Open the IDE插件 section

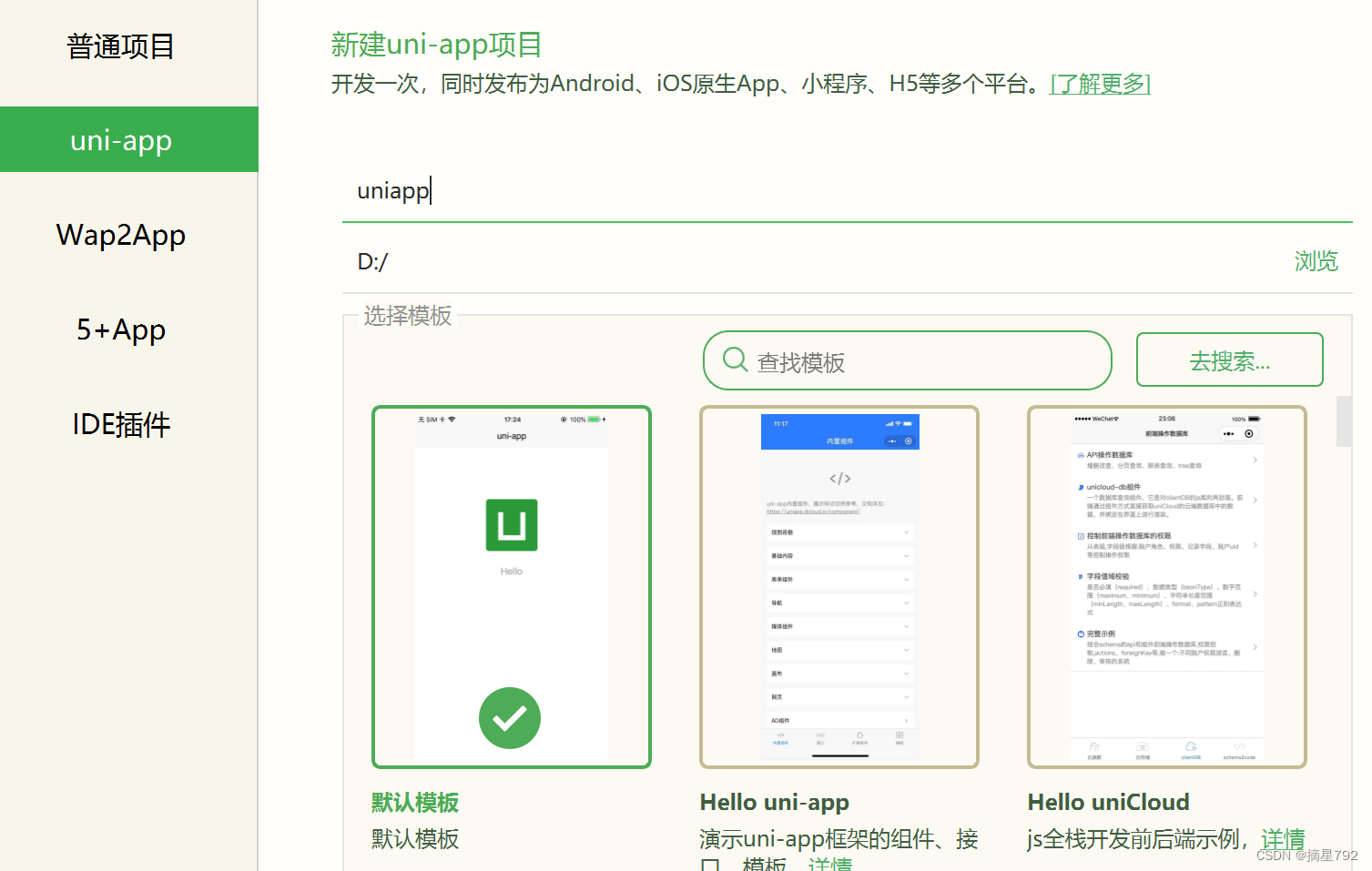[119, 423]
